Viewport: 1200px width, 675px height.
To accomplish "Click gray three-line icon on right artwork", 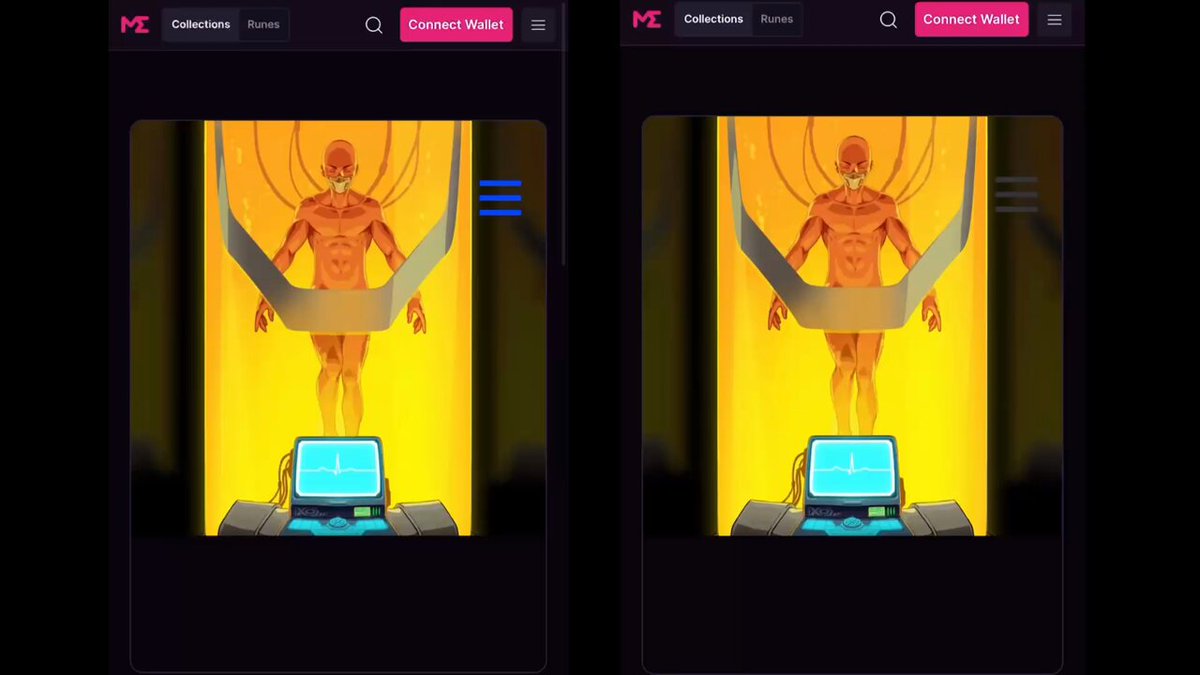I will 1016,194.
